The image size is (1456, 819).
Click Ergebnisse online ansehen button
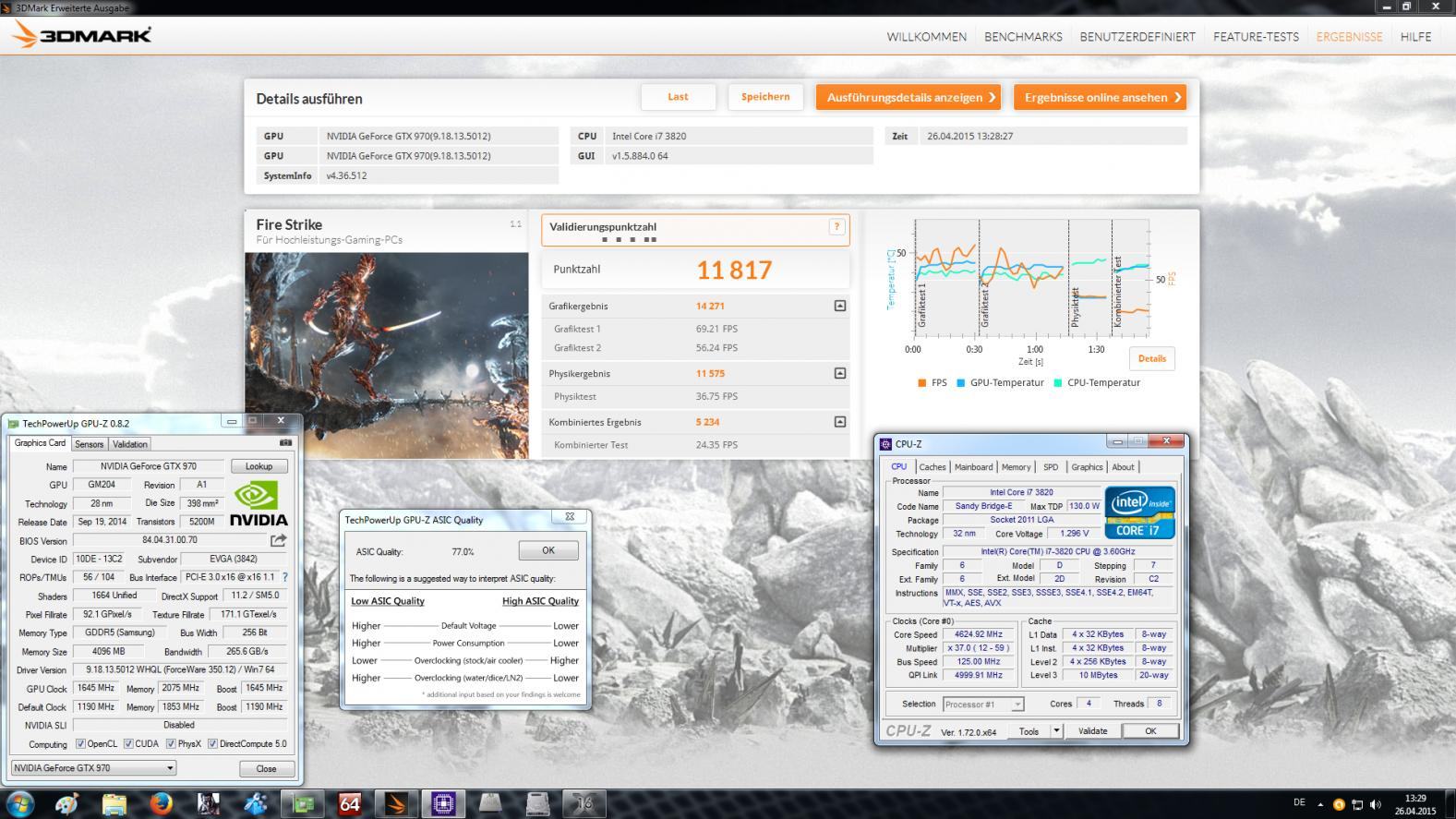pos(1101,97)
